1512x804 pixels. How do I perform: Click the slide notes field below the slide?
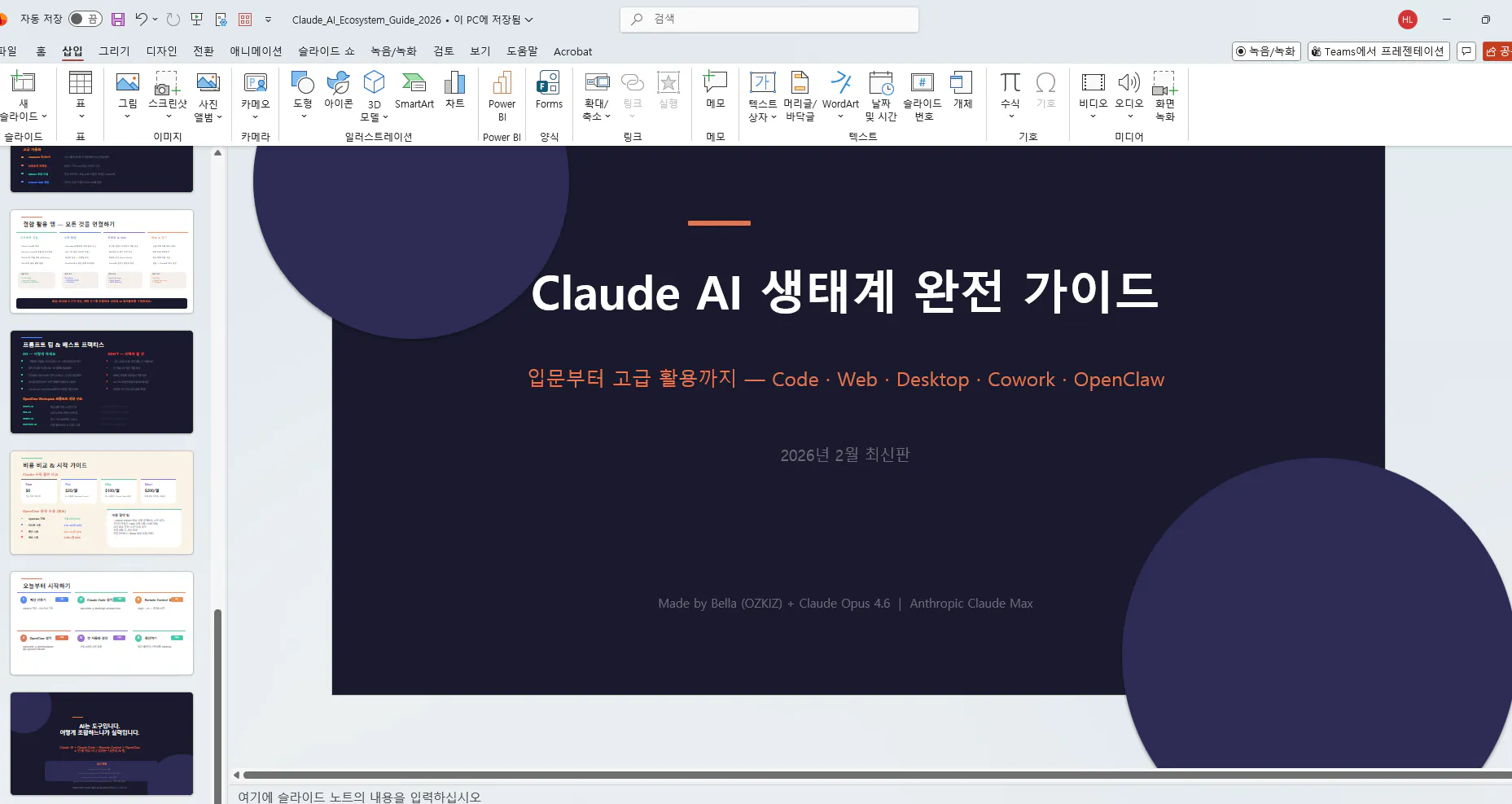[870, 796]
